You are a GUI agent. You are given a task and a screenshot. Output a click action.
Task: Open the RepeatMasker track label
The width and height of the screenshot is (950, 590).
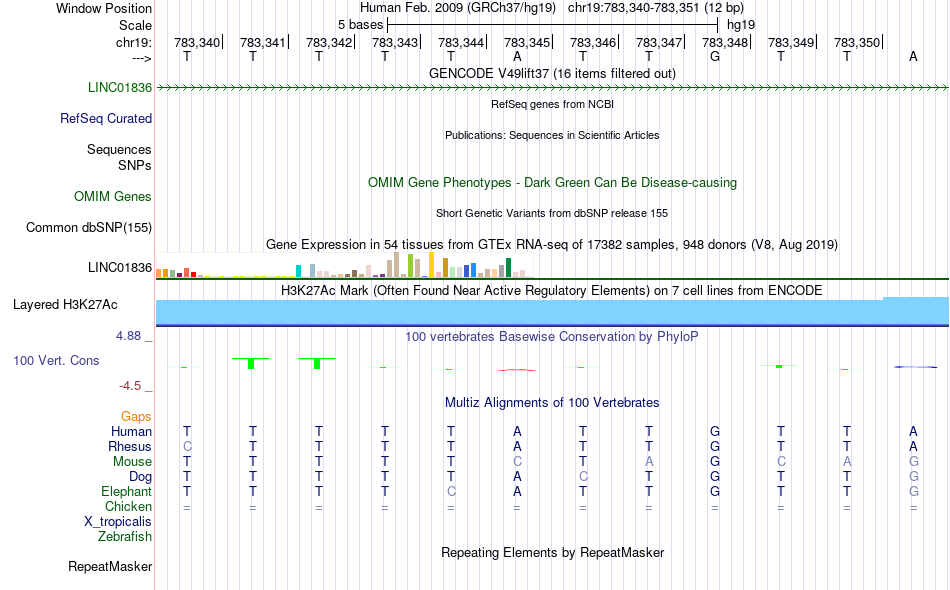tap(110, 567)
